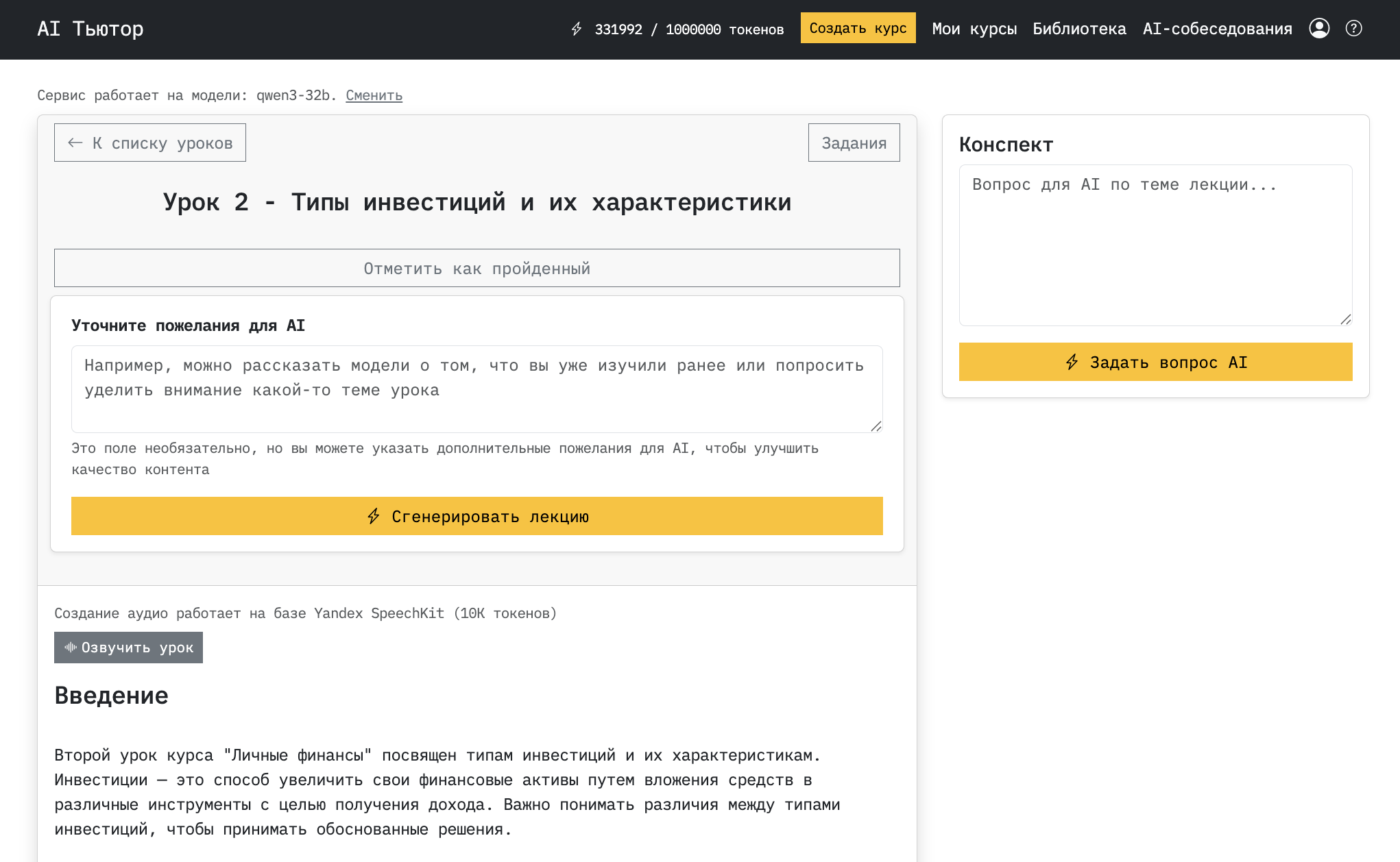This screenshot has width=1400, height=862.
Task: Click Сгенерировать лекцию button
Action: click(x=476, y=516)
